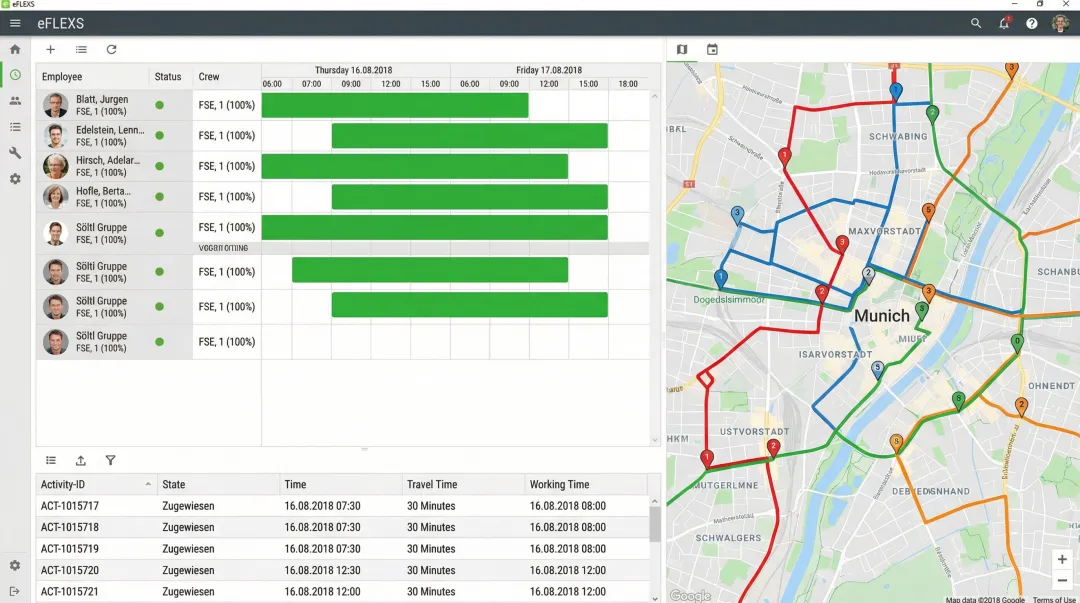Toggle sort order on the Activity-ID column

click(x=95, y=483)
